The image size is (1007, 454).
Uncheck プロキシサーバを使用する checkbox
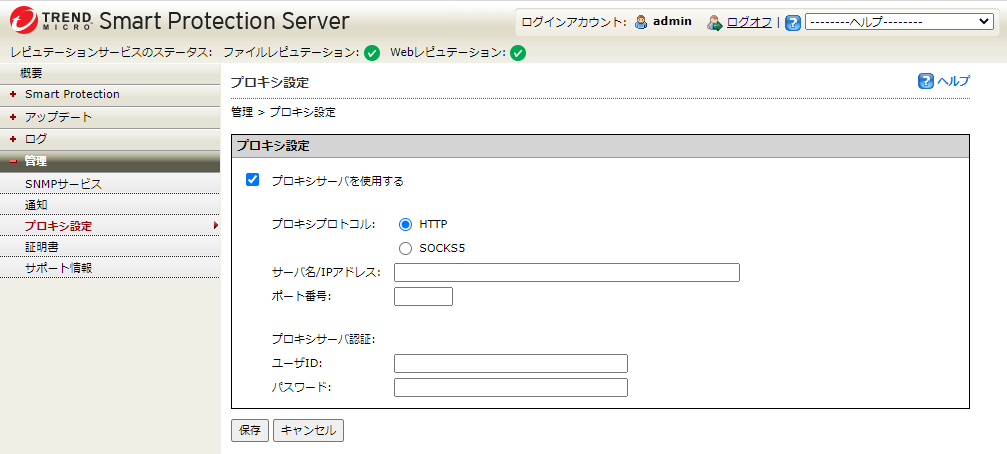point(253,181)
